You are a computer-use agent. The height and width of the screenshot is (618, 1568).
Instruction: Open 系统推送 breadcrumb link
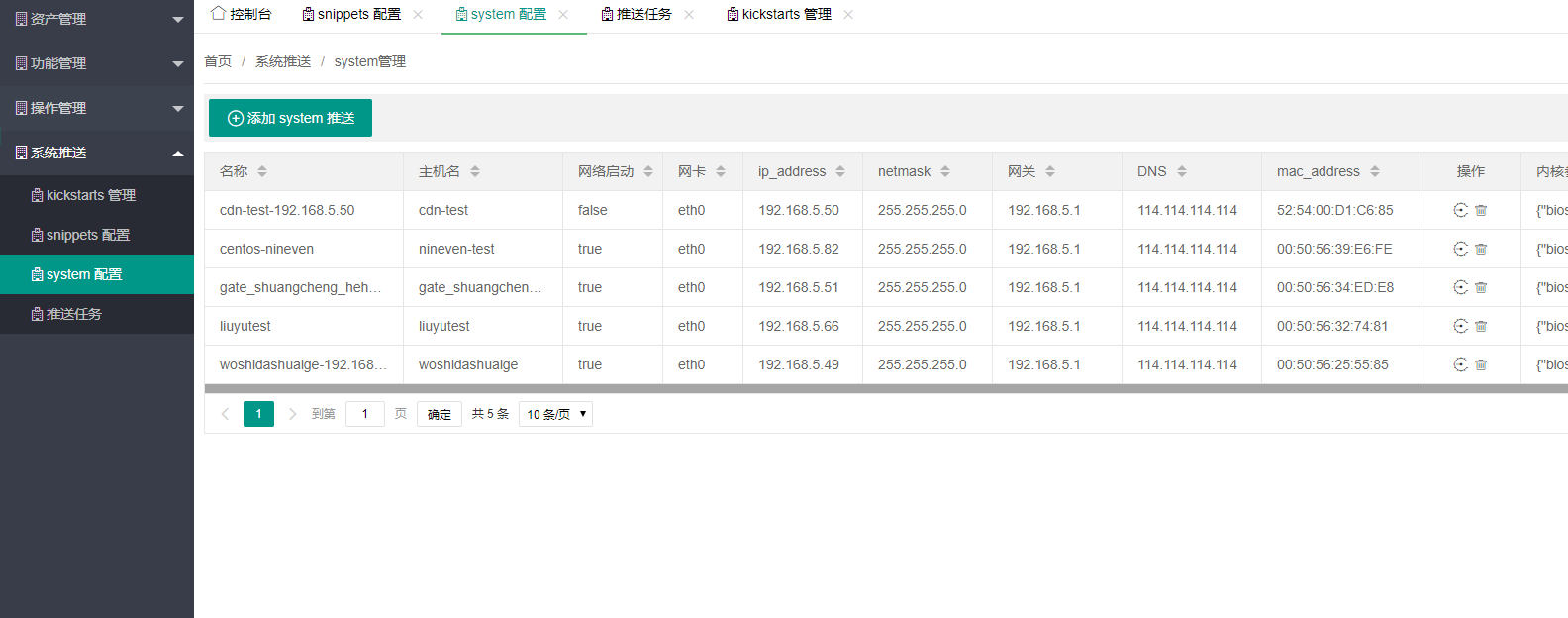click(283, 61)
